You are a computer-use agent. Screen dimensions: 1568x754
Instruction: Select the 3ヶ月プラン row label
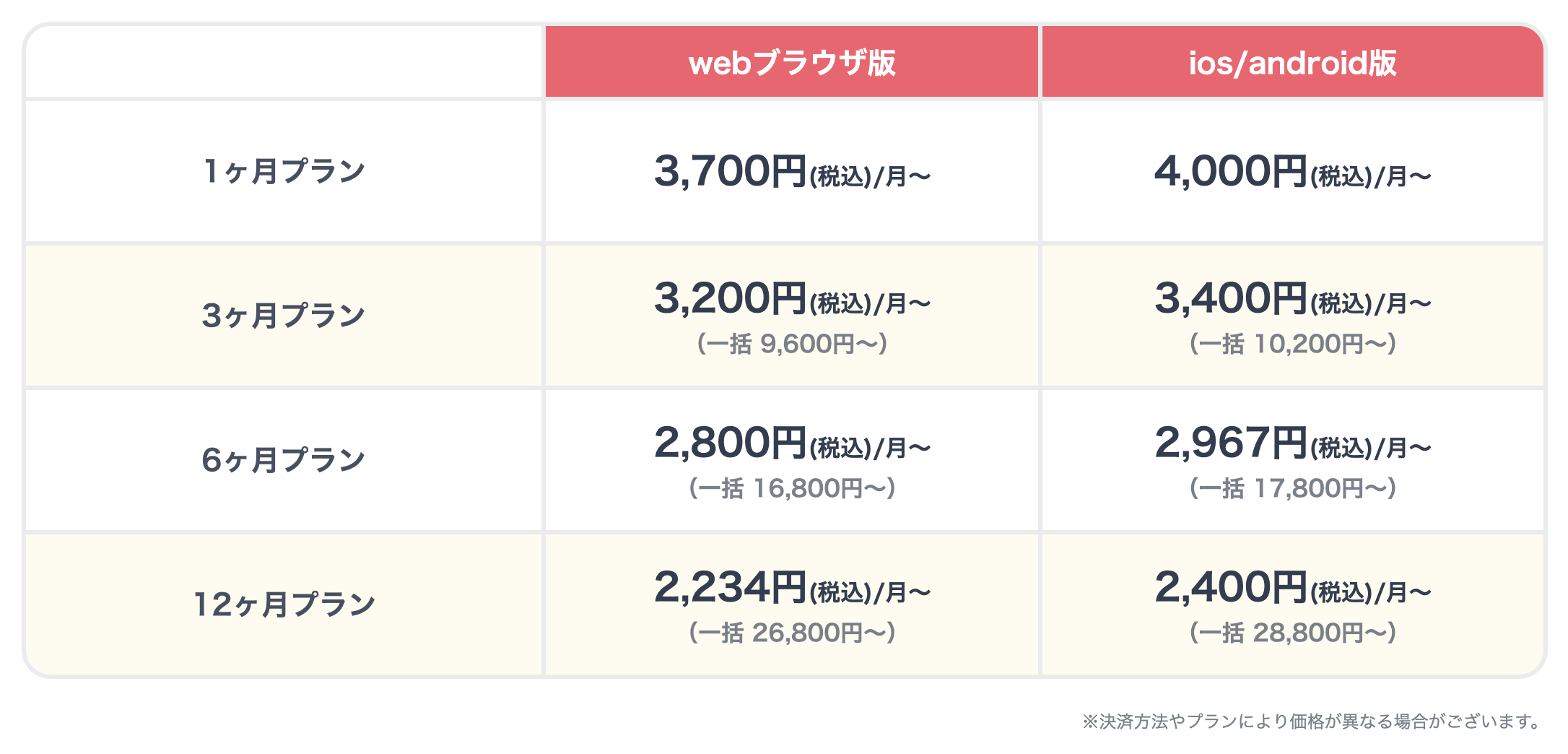(284, 316)
